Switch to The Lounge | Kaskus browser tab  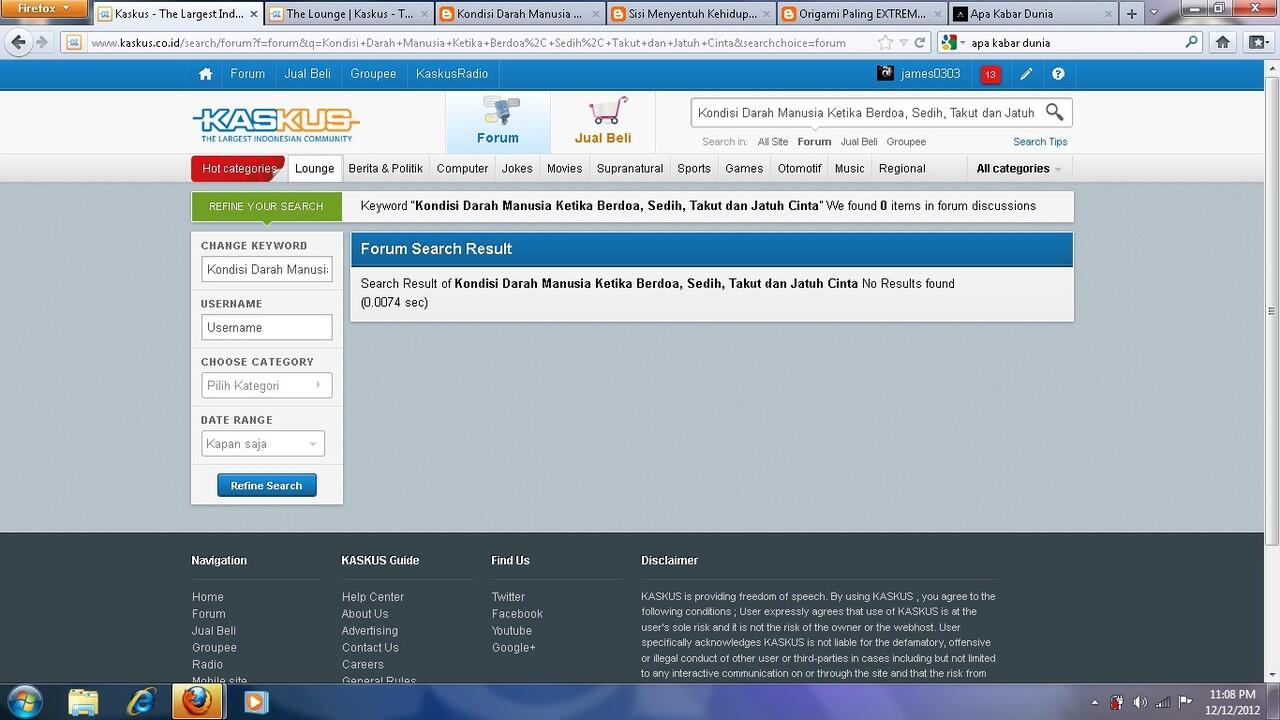[x=349, y=14]
